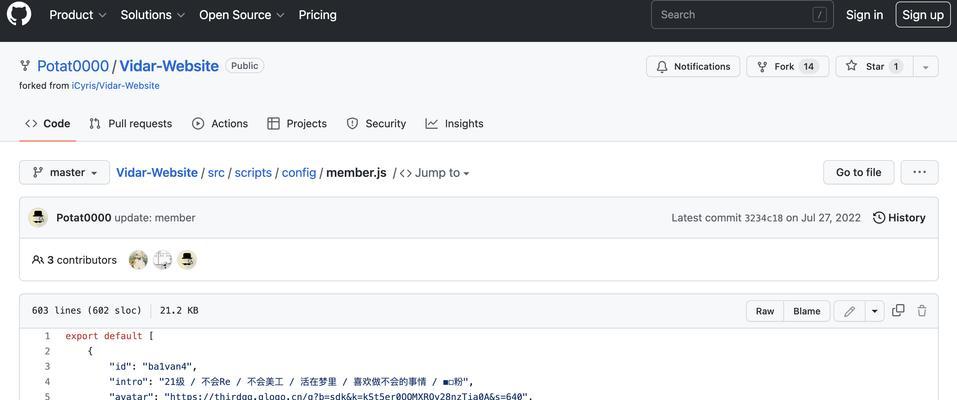Screen dimensions: 957x400
Task: Star the repository
Action: click(874, 67)
